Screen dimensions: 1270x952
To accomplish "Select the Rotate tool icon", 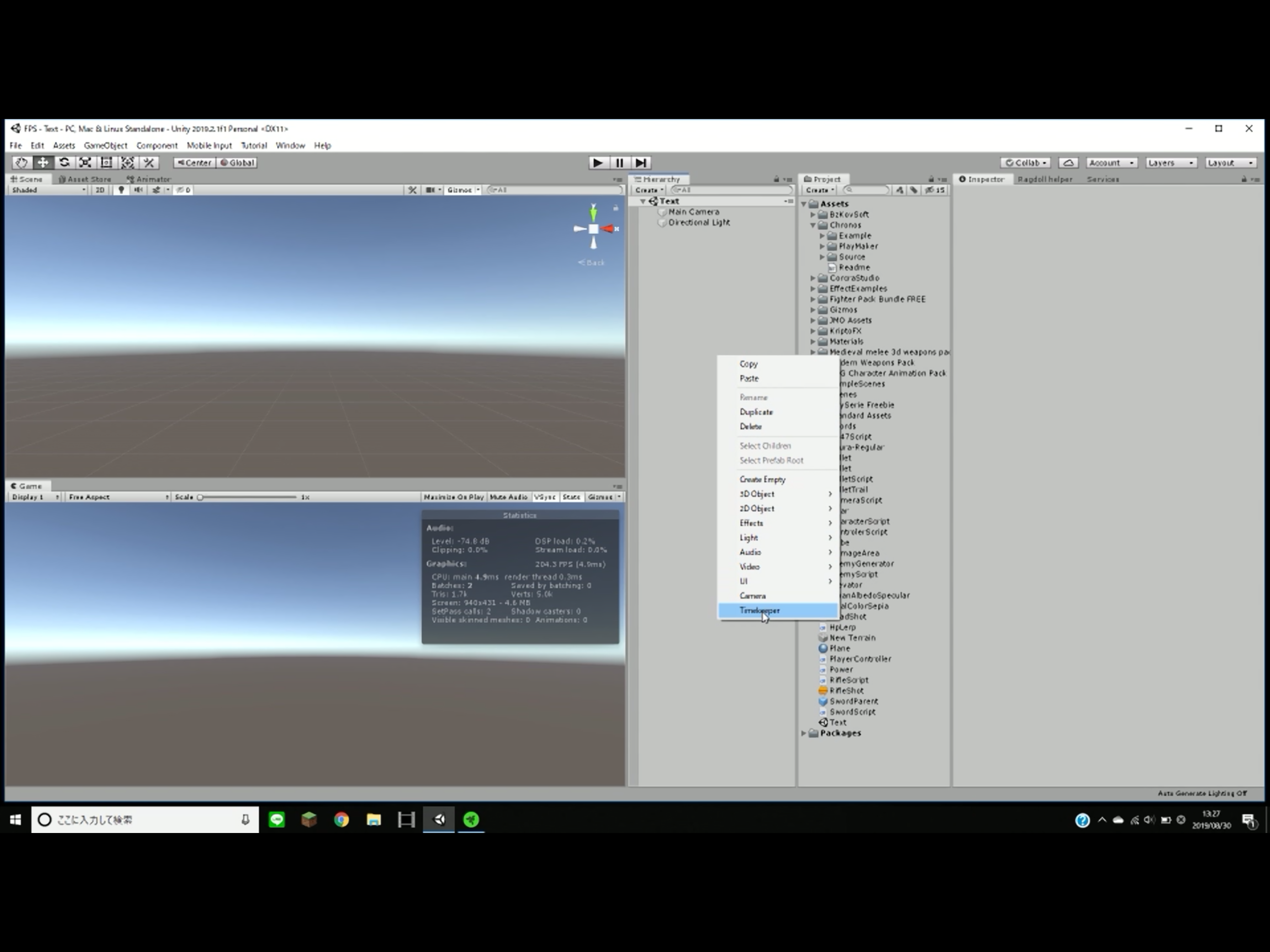I will [64, 163].
